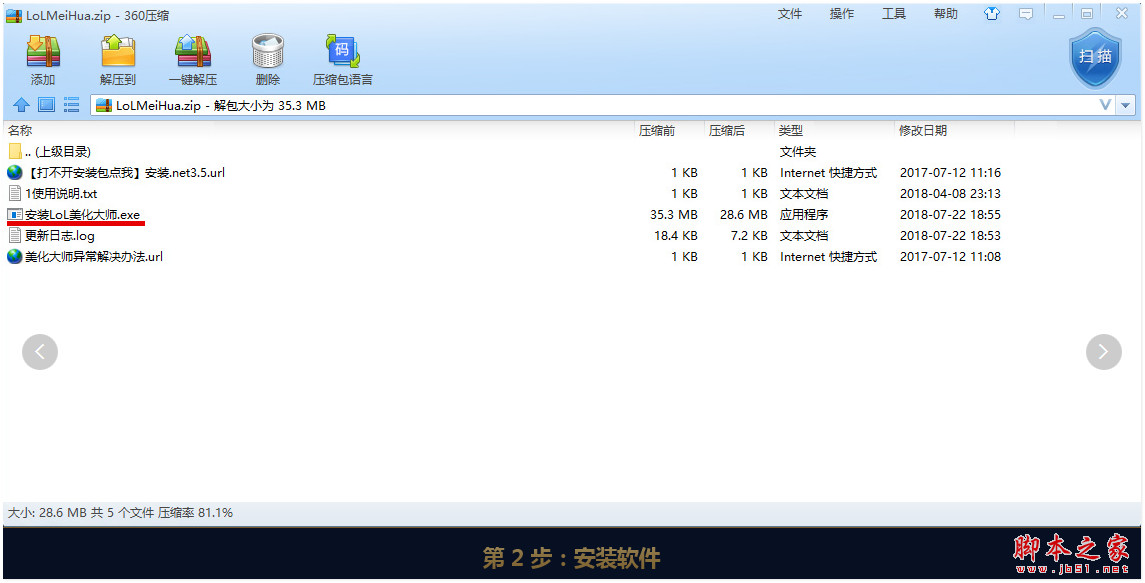
Task: Click the 28.6 MB compressed size cell
Action: pos(743,215)
